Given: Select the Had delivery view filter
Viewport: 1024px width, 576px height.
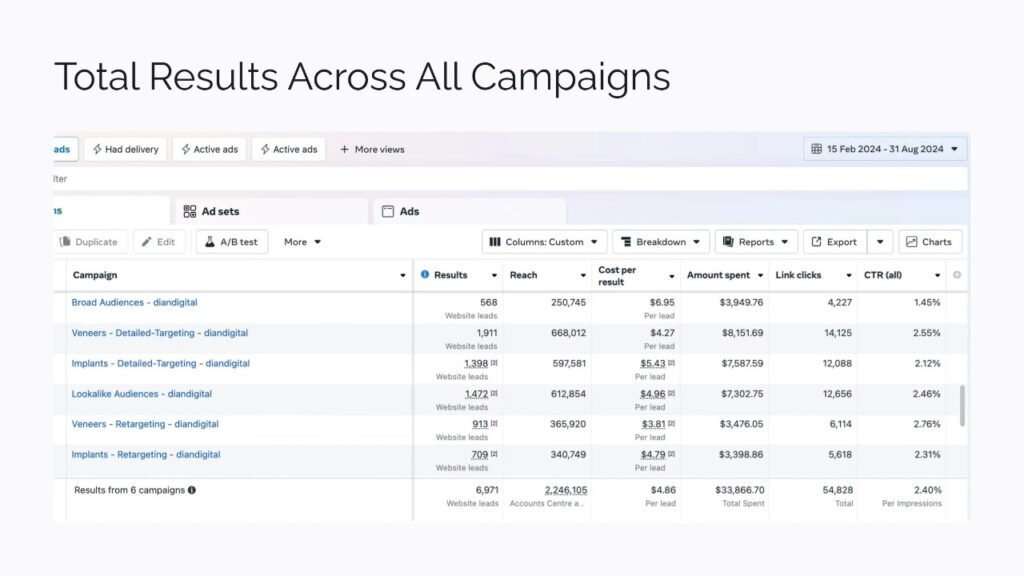Looking at the screenshot, I should [x=125, y=149].
